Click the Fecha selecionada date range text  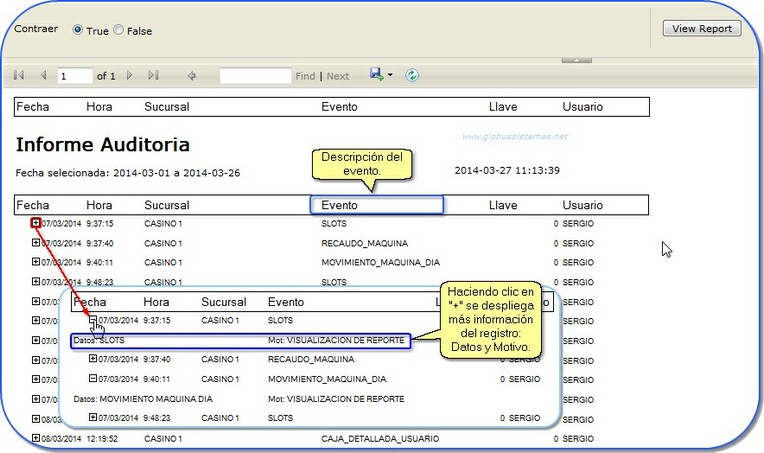[128, 173]
